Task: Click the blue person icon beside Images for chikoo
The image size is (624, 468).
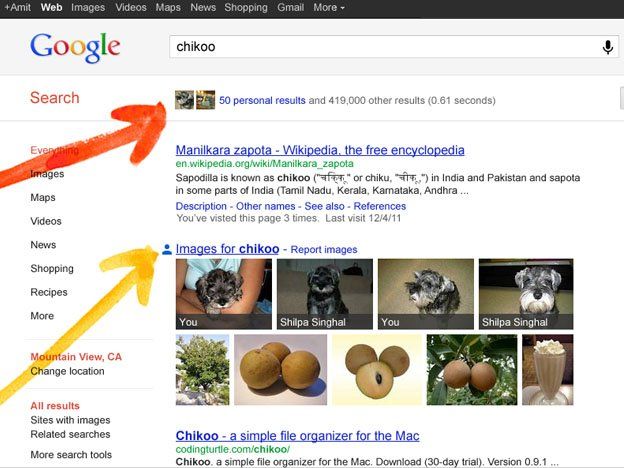Action: 167,249
